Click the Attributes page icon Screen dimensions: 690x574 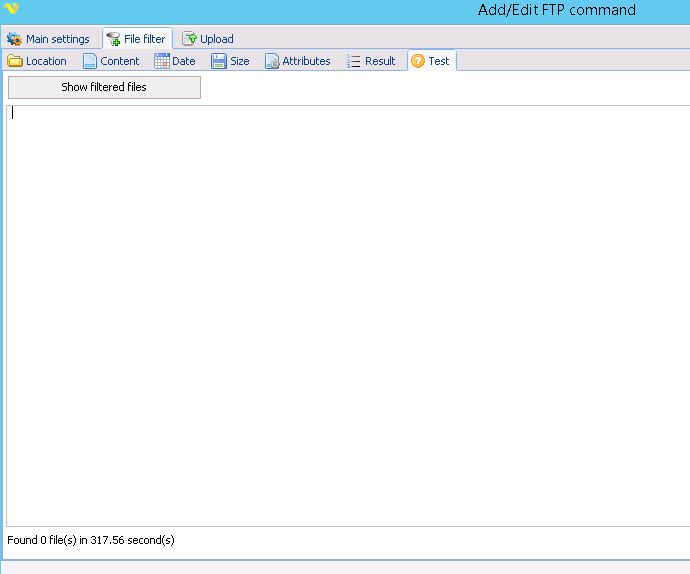pyautogui.click(x=271, y=61)
